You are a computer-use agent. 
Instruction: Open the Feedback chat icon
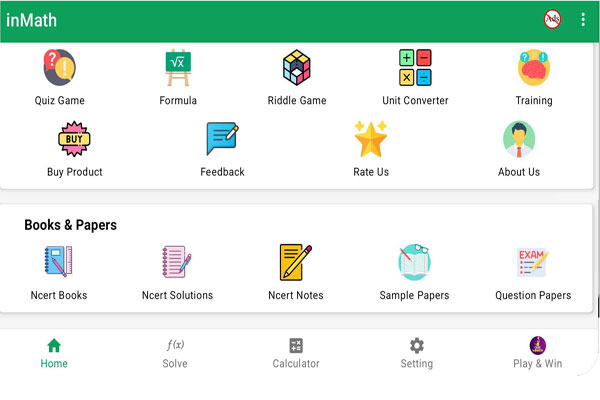(222, 140)
